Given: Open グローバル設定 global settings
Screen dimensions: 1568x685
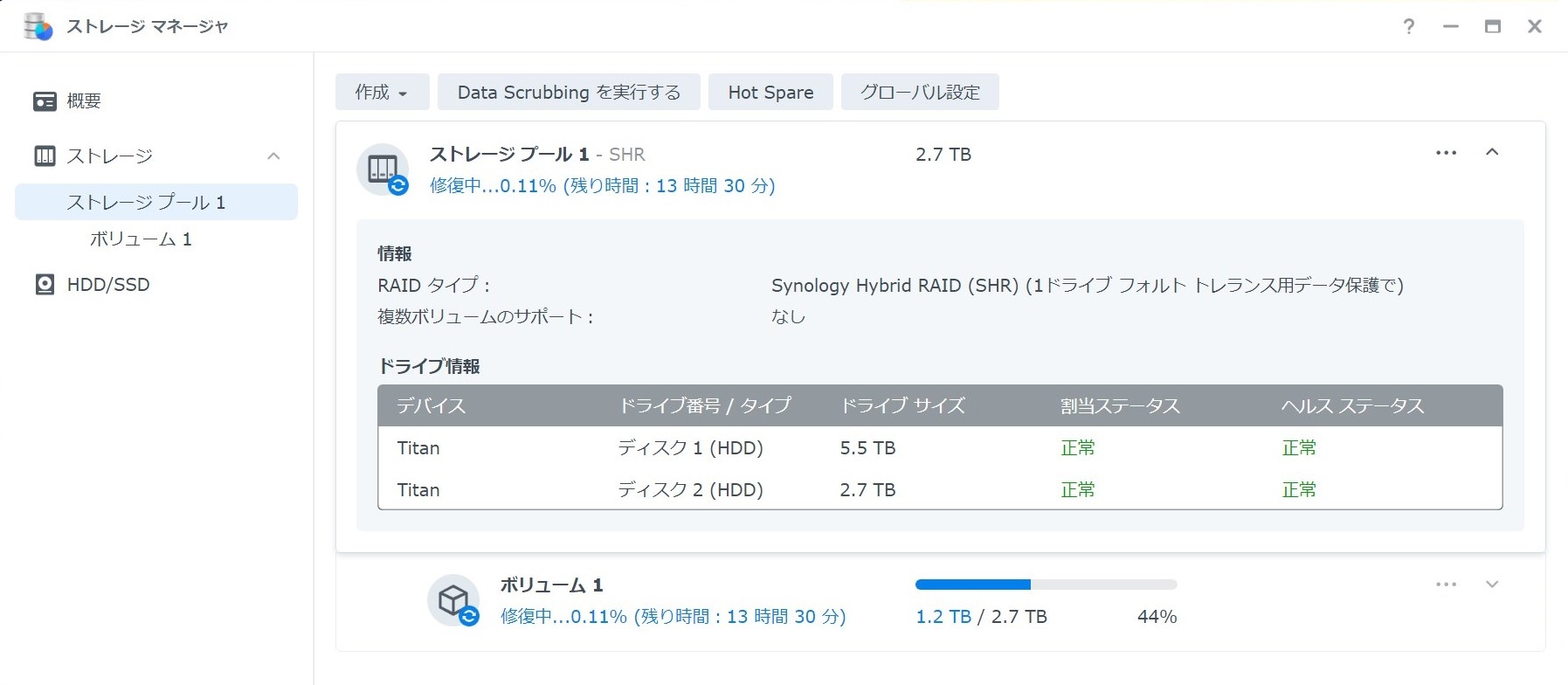Looking at the screenshot, I should point(920,93).
